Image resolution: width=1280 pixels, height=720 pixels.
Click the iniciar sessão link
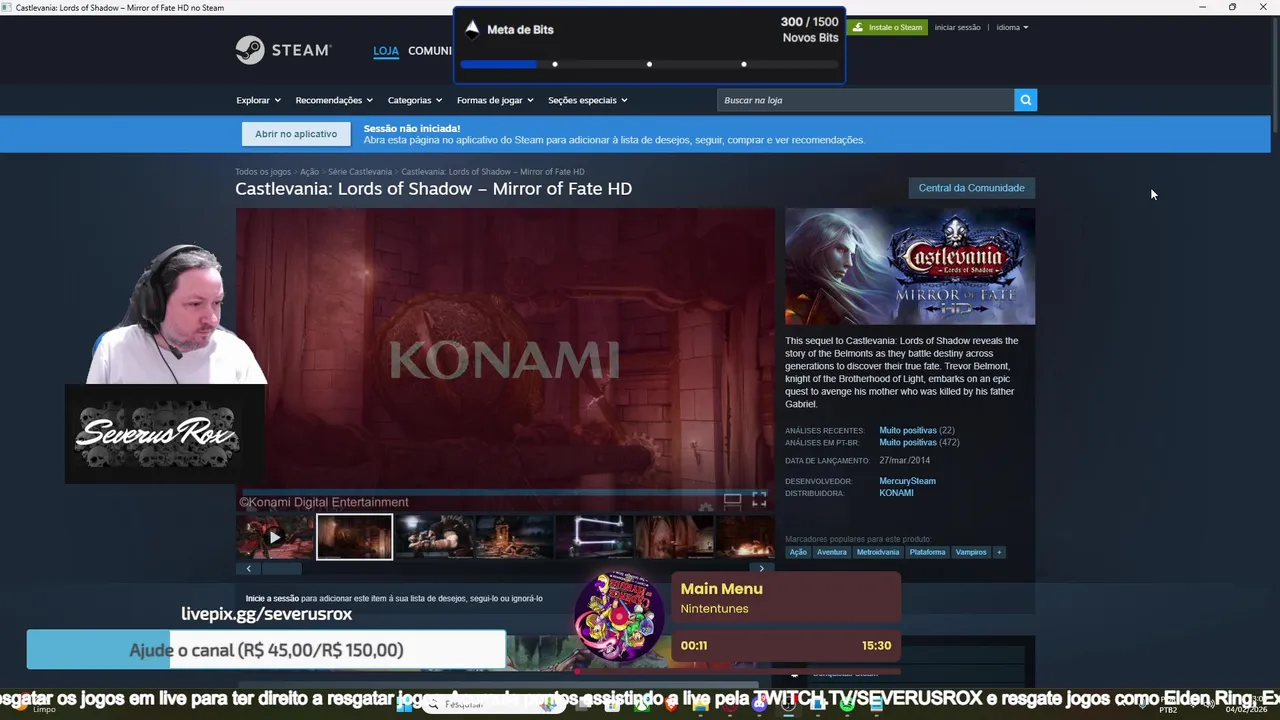957,27
